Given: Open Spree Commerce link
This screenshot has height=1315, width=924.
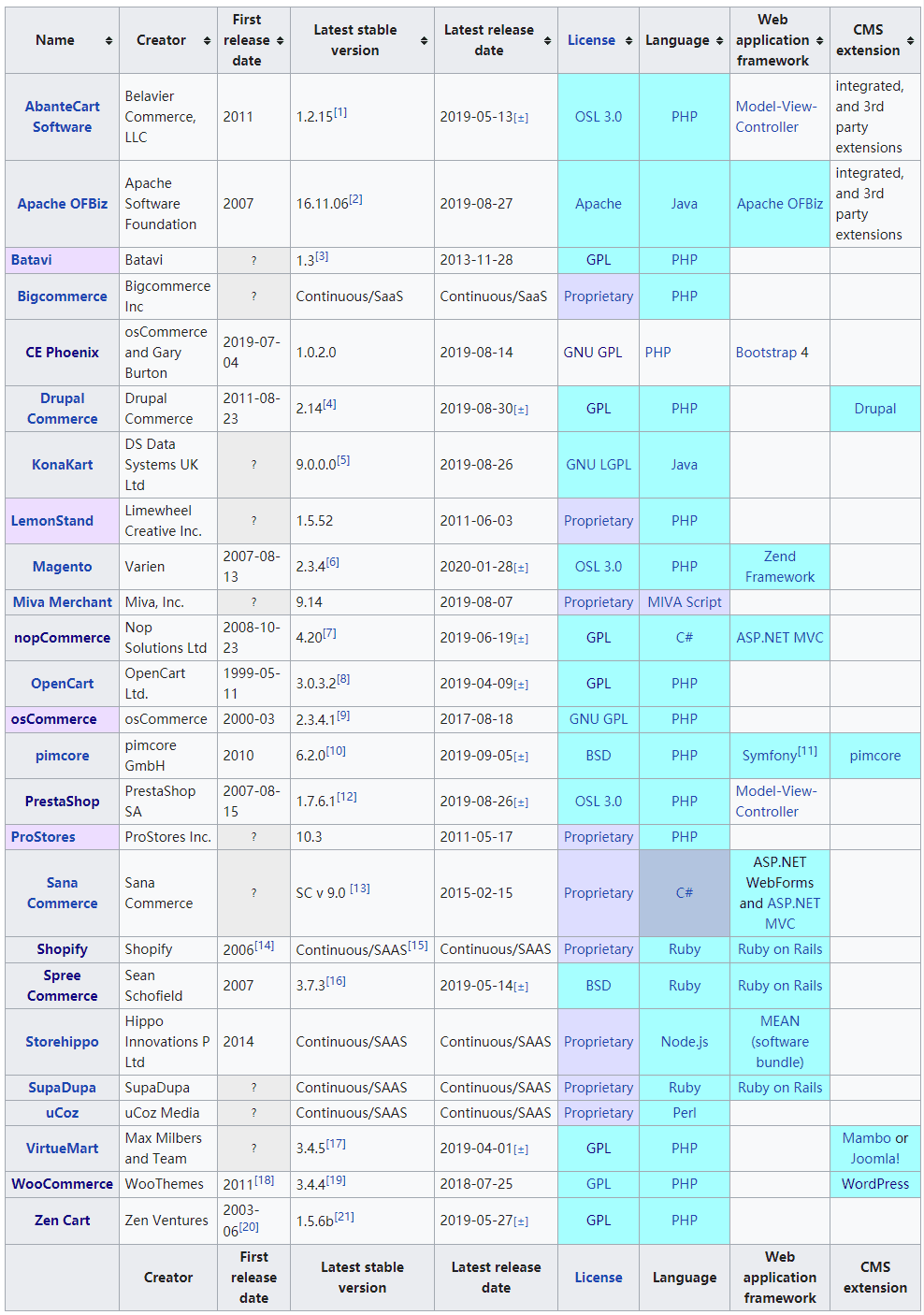Looking at the screenshot, I should pyautogui.click(x=63, y=986).
